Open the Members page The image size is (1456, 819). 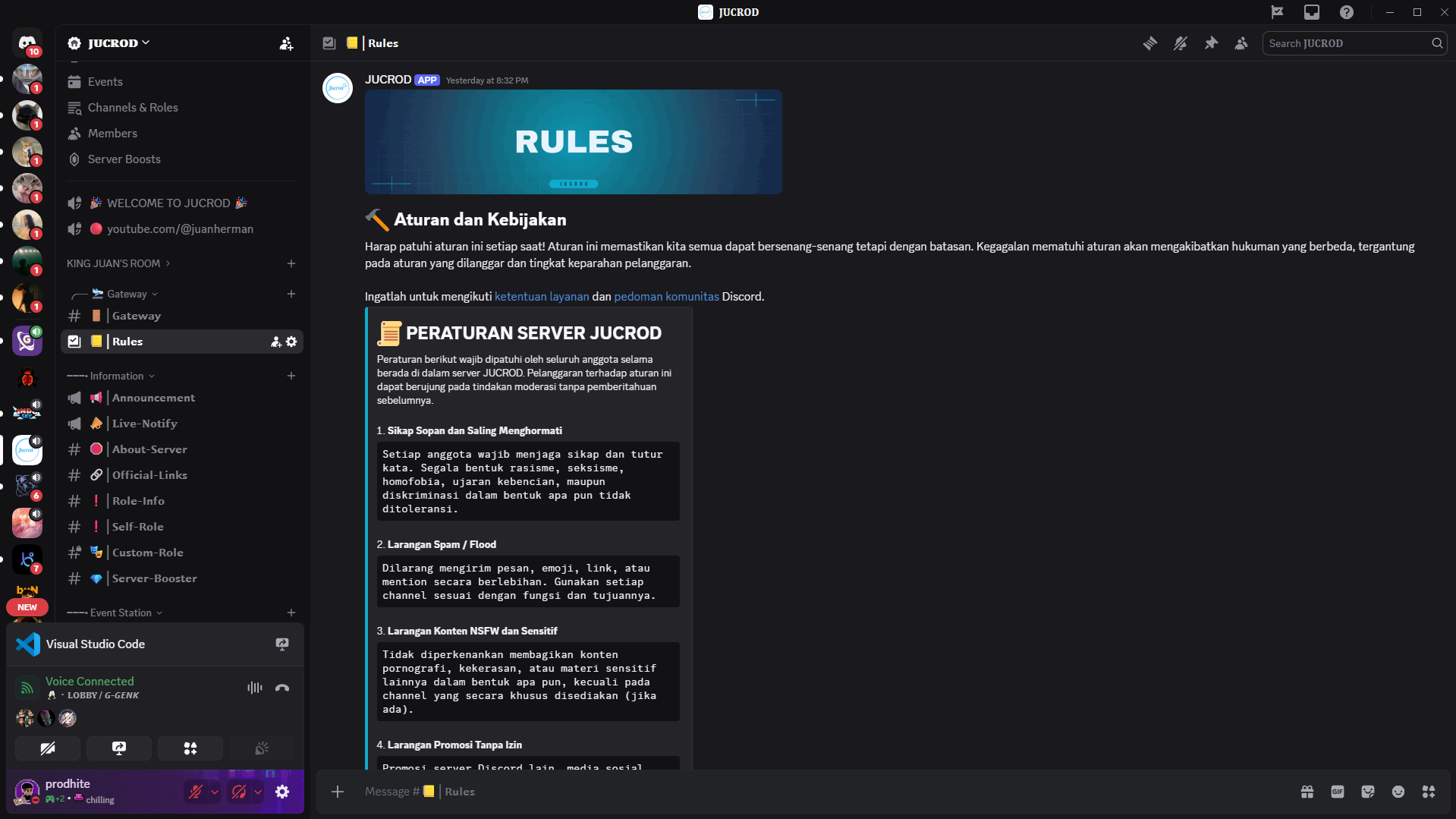(x=182, y=134)
